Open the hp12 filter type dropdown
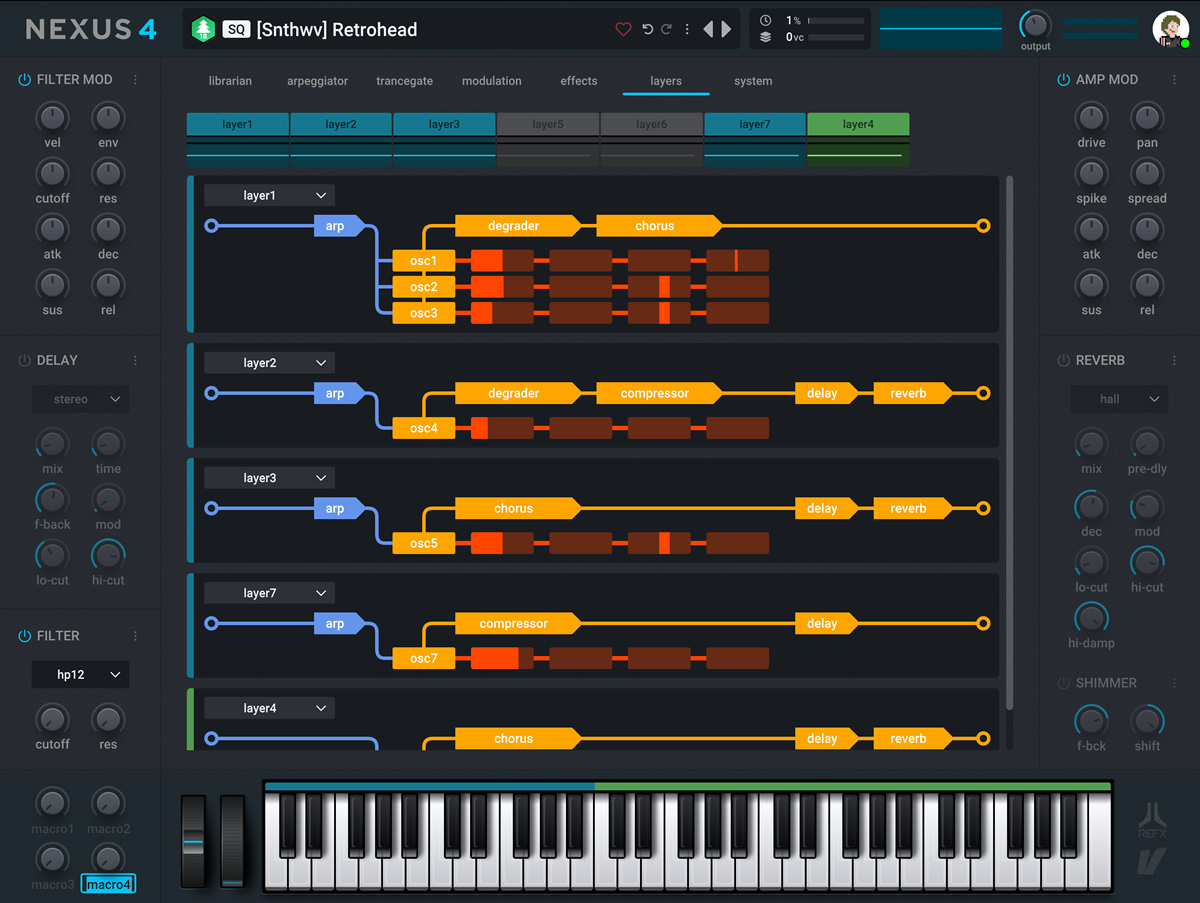1200x903 pixels. coord(80,674)
